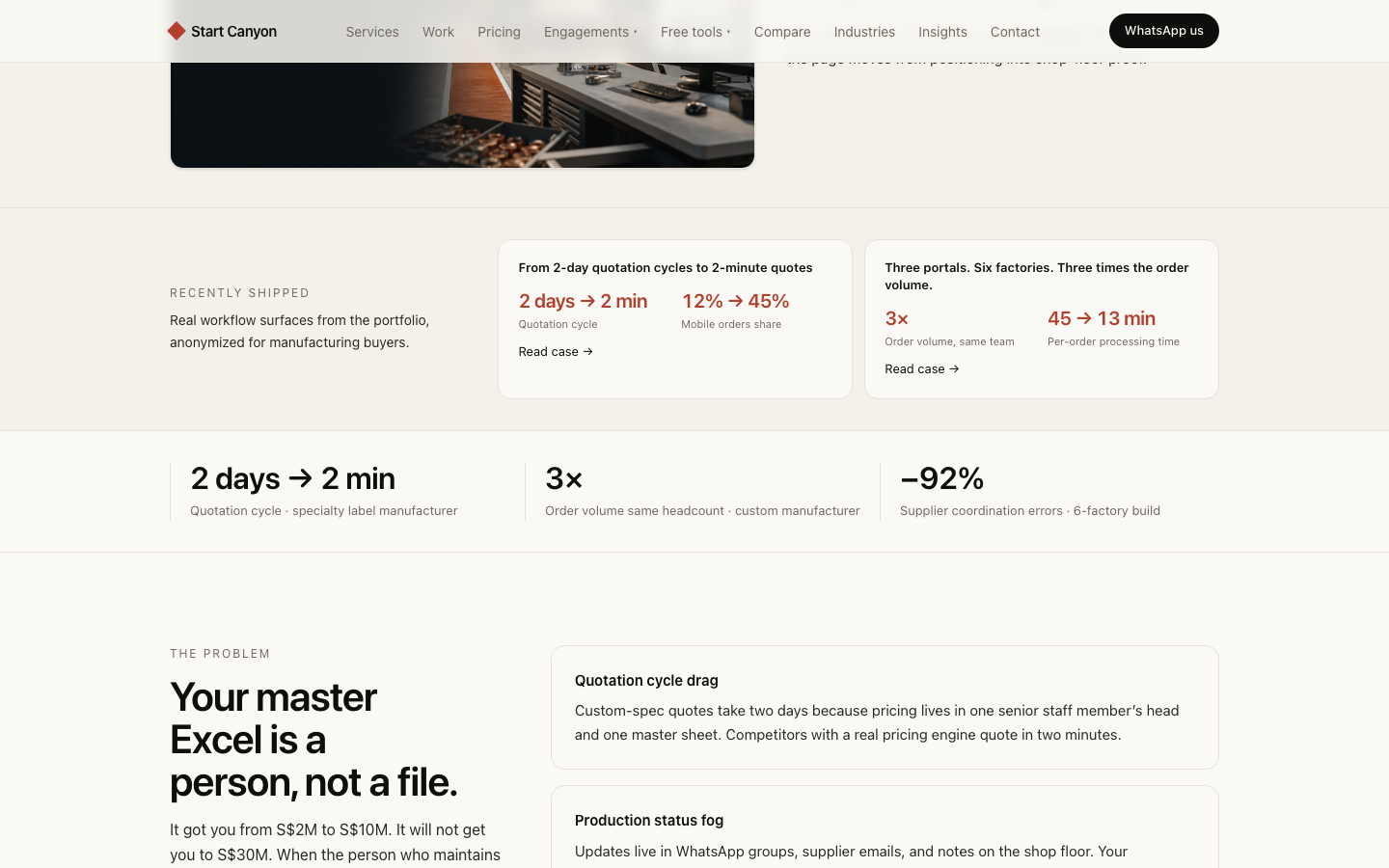Click 'Supplier coordination errors · 6-factory build' caption
The image size is (1389, 868).
pyautogui.click(x=1030, y=510)
